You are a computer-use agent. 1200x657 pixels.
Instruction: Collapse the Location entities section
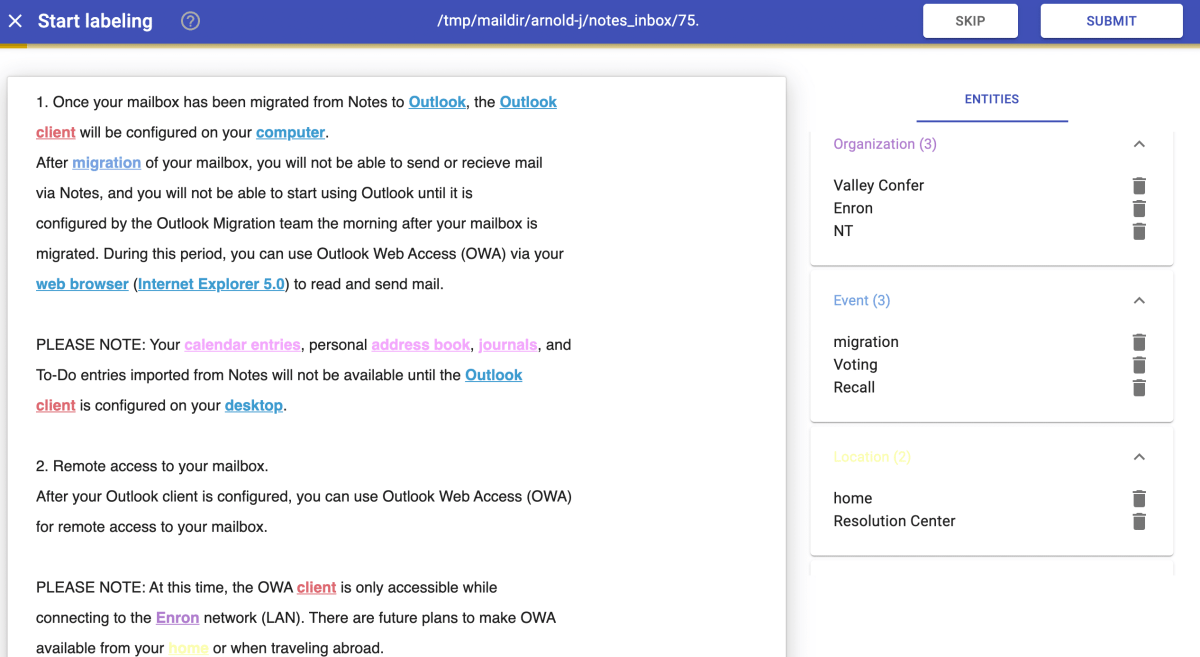1139,456
